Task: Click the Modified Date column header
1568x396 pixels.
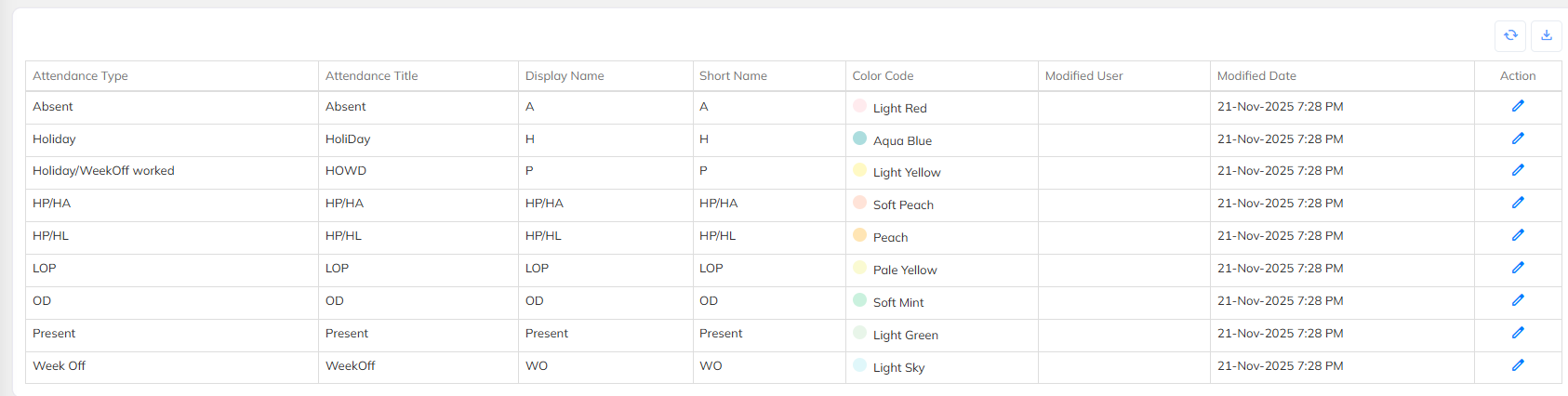Action: (x=1256, y=76)
